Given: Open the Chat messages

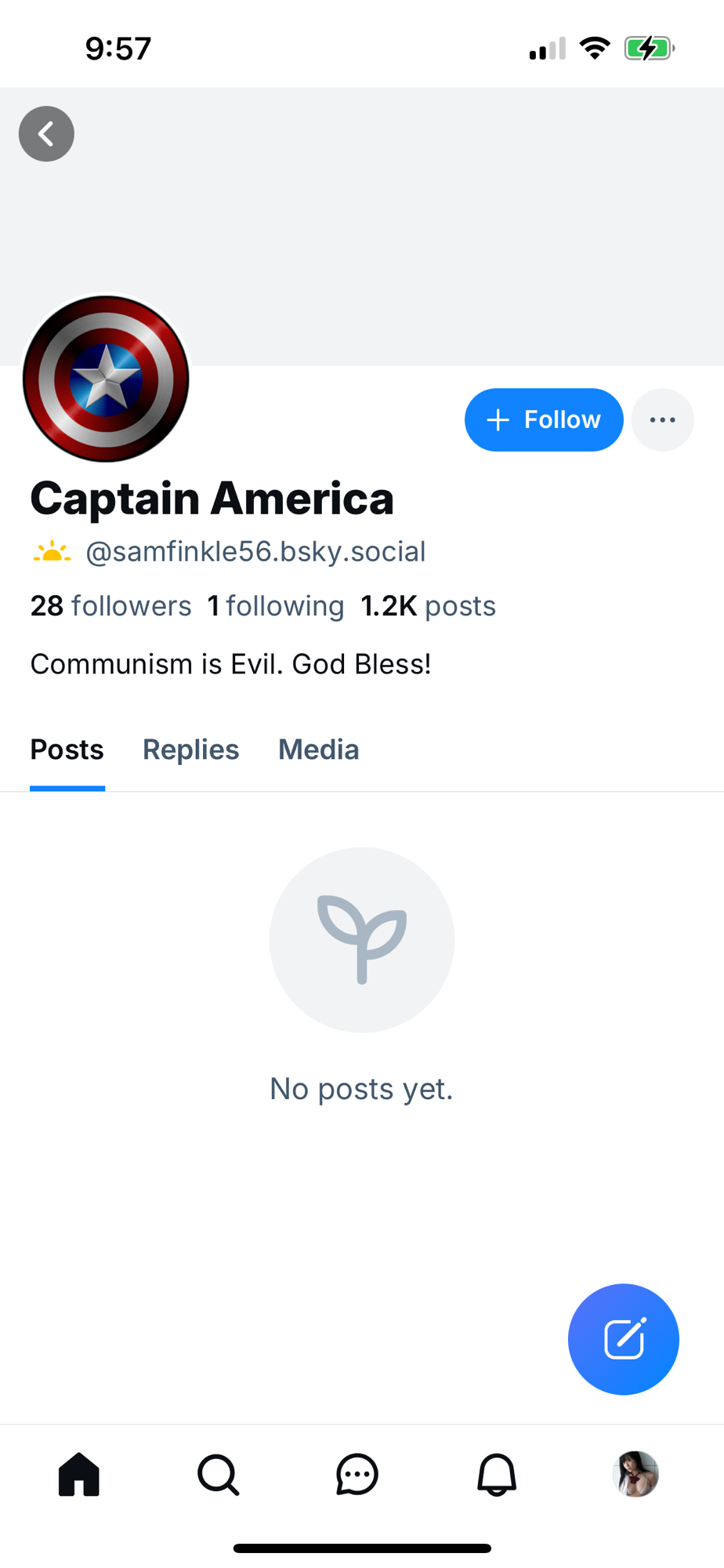Looking at the screenshot, I should (x=357, y=1475).
